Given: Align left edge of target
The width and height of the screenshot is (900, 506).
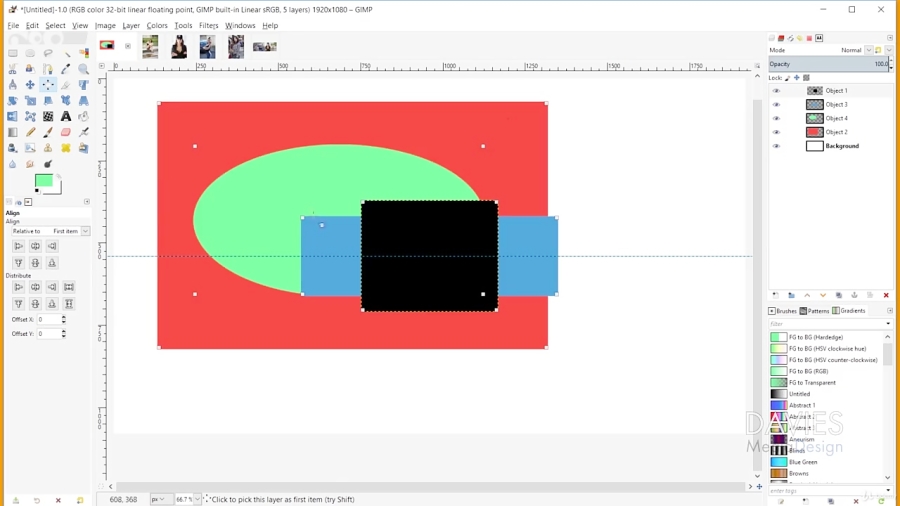Looking at the screenshot, I should click(x=18, y=246).
